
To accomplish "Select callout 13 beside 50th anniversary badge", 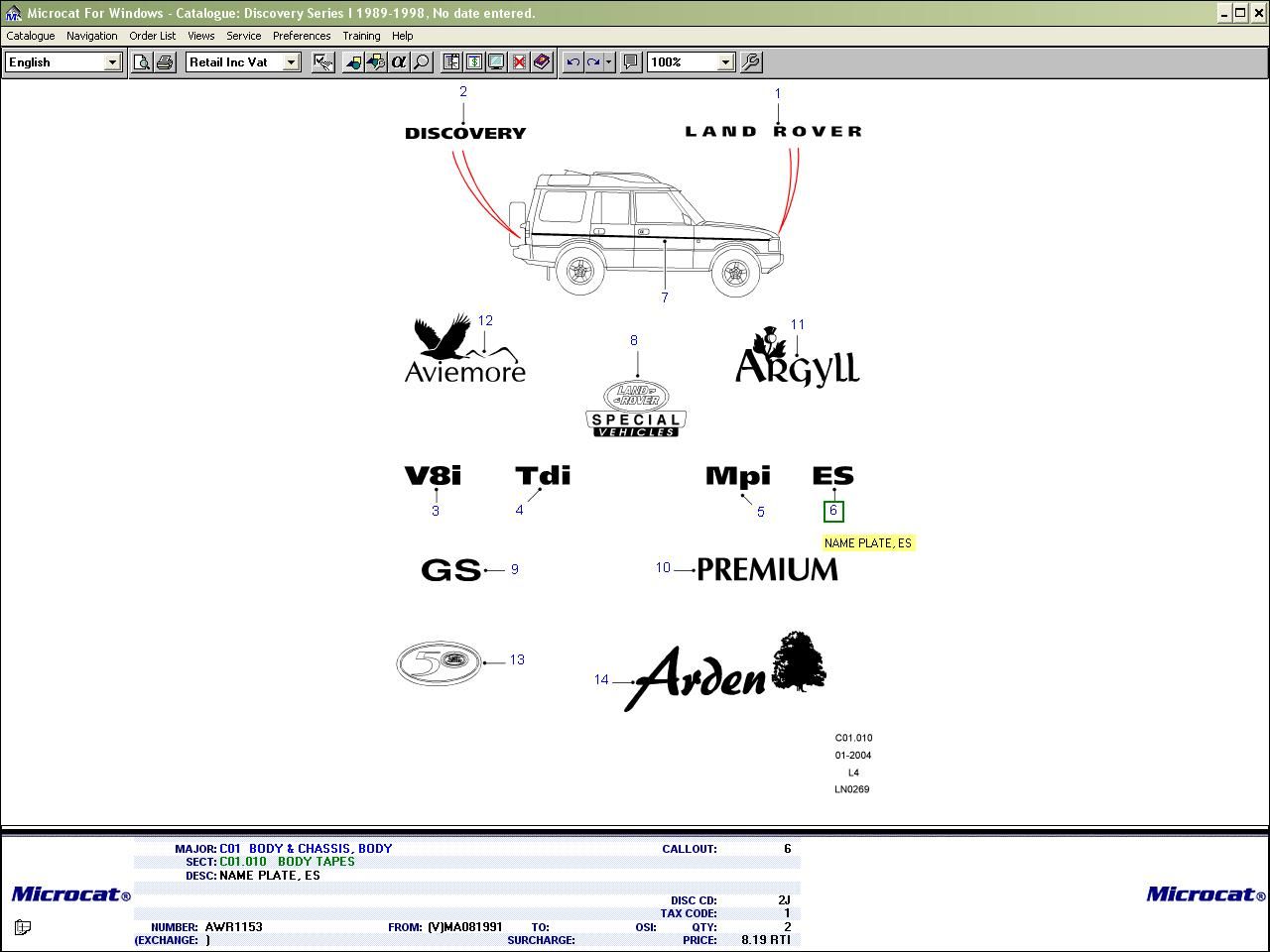I will pos(517,659).
